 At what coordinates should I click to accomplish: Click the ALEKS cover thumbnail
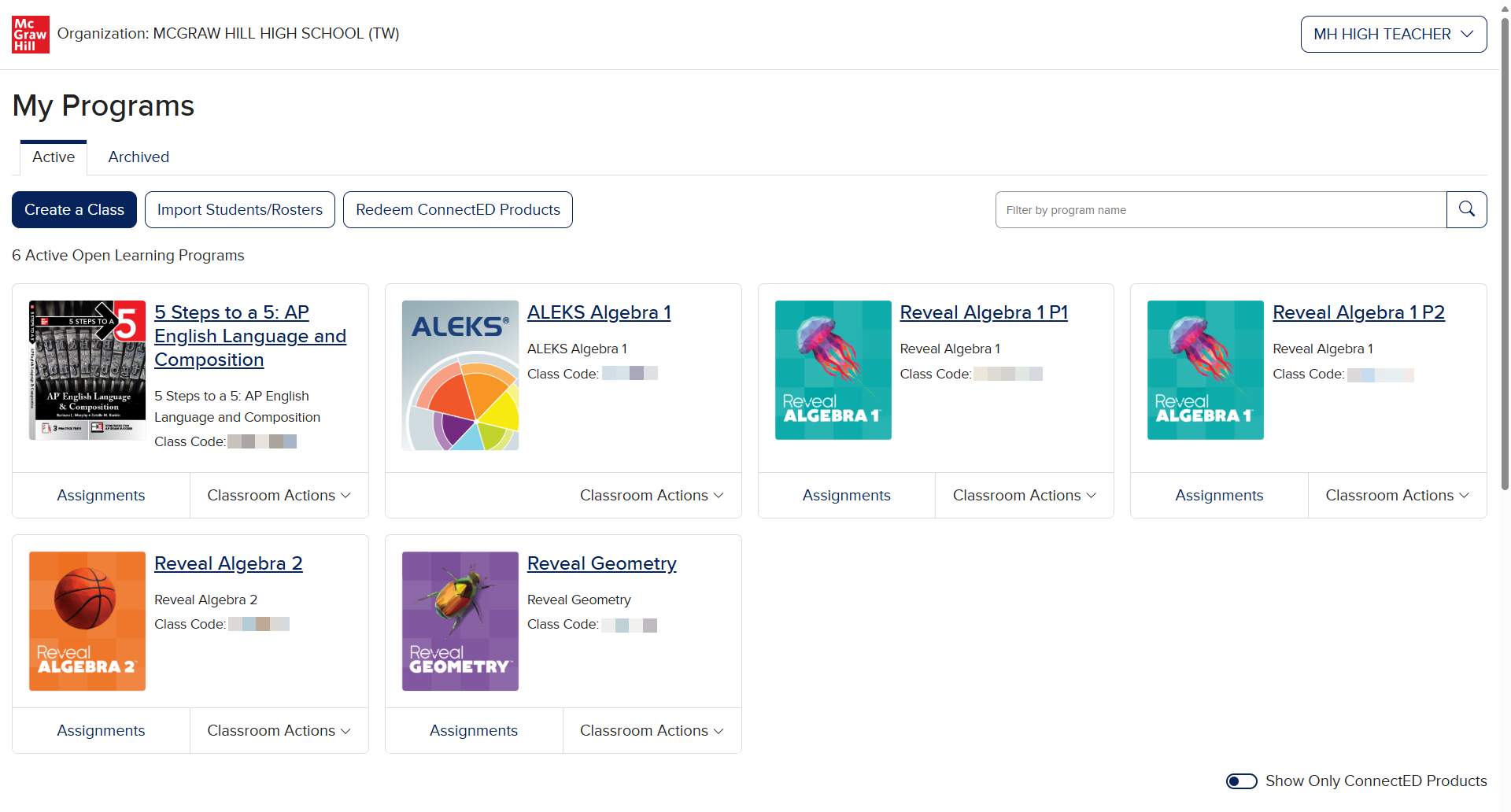pos(460,375)
